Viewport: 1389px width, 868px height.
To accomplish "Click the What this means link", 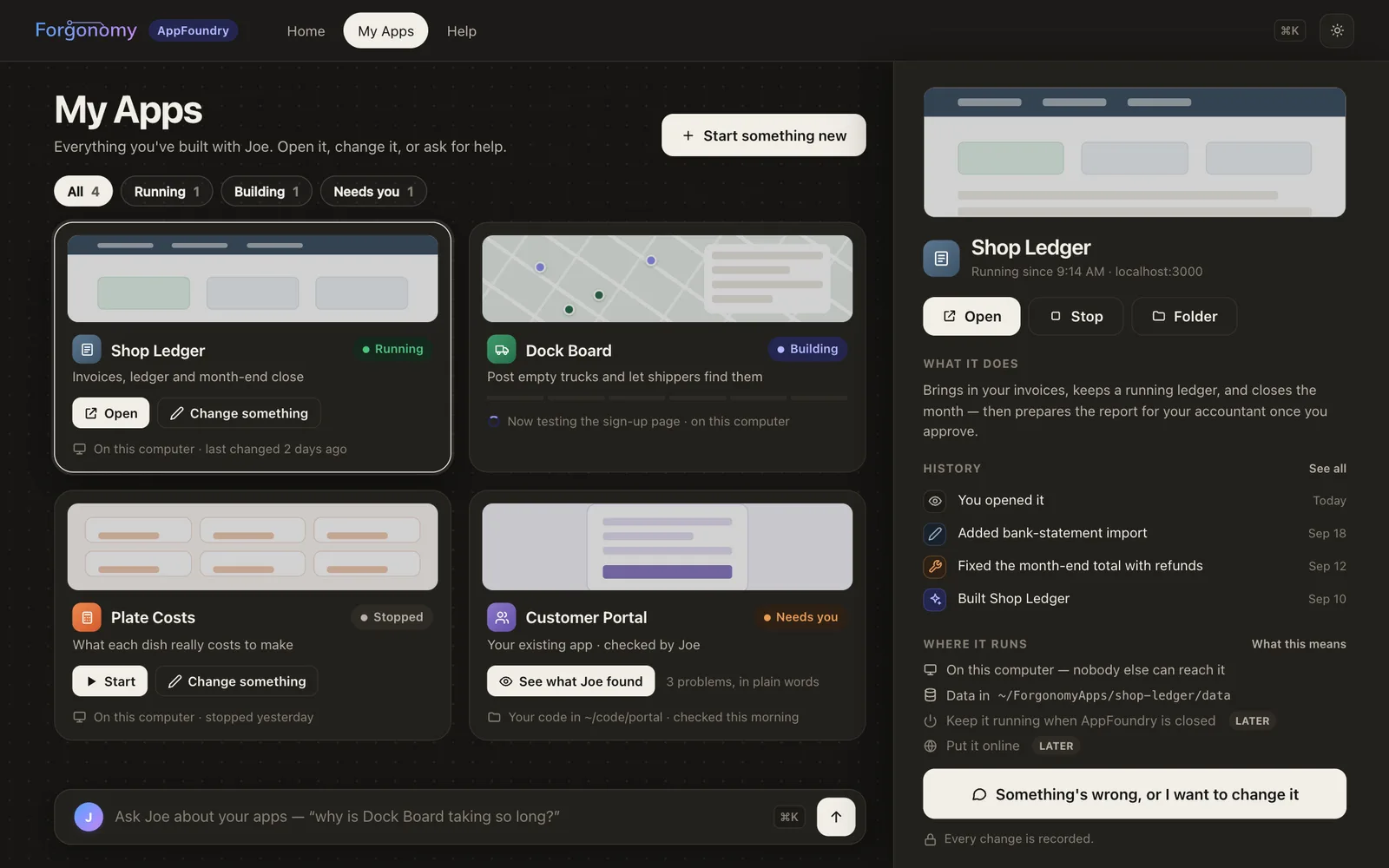I will click(1299, 644).
